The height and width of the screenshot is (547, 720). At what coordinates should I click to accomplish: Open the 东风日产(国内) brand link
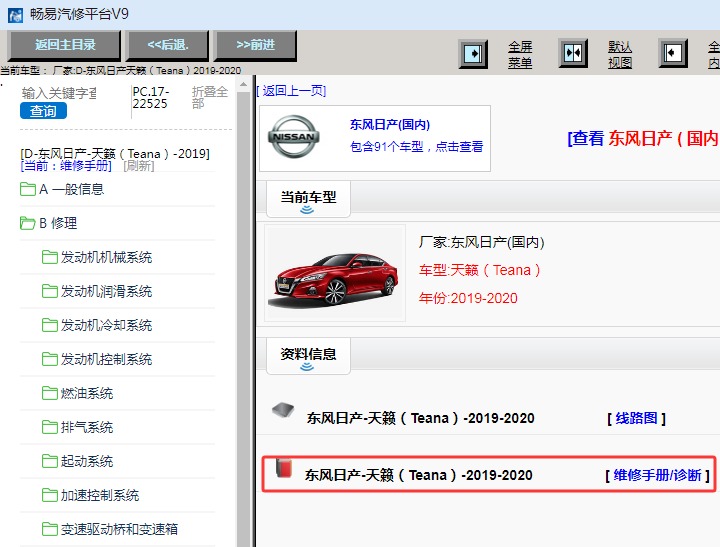(390, 124)
